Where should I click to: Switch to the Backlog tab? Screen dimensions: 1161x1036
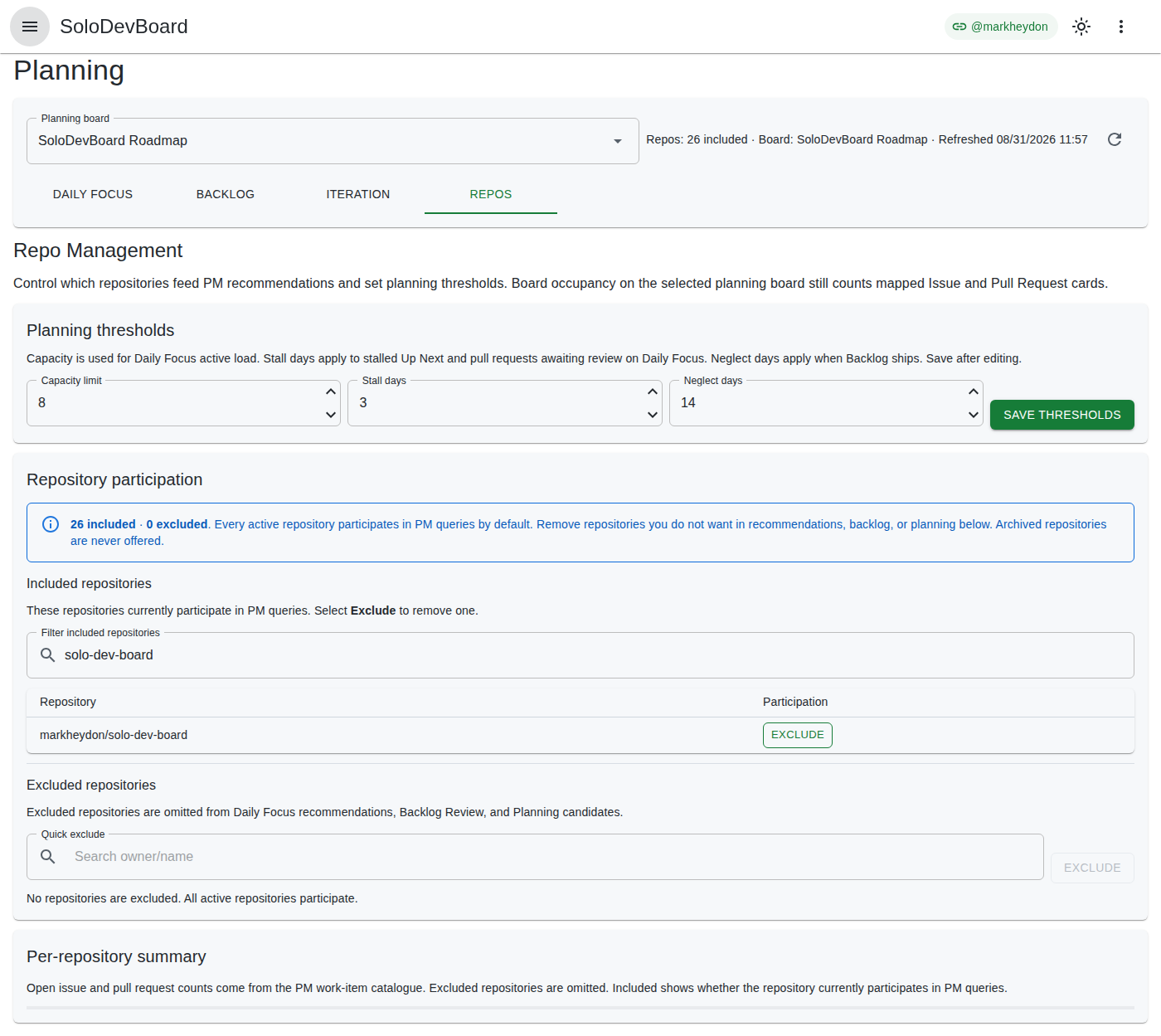(x=226, y=194)
